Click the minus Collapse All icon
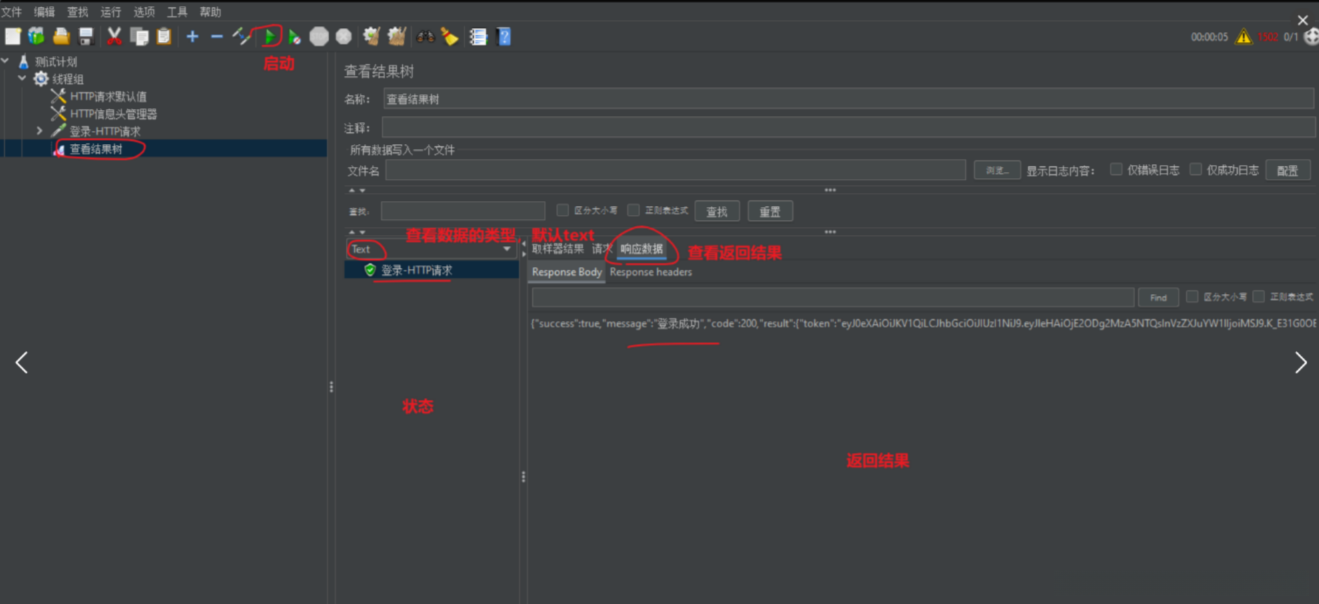Viewport: 1319px width, 604px height. 217,36
